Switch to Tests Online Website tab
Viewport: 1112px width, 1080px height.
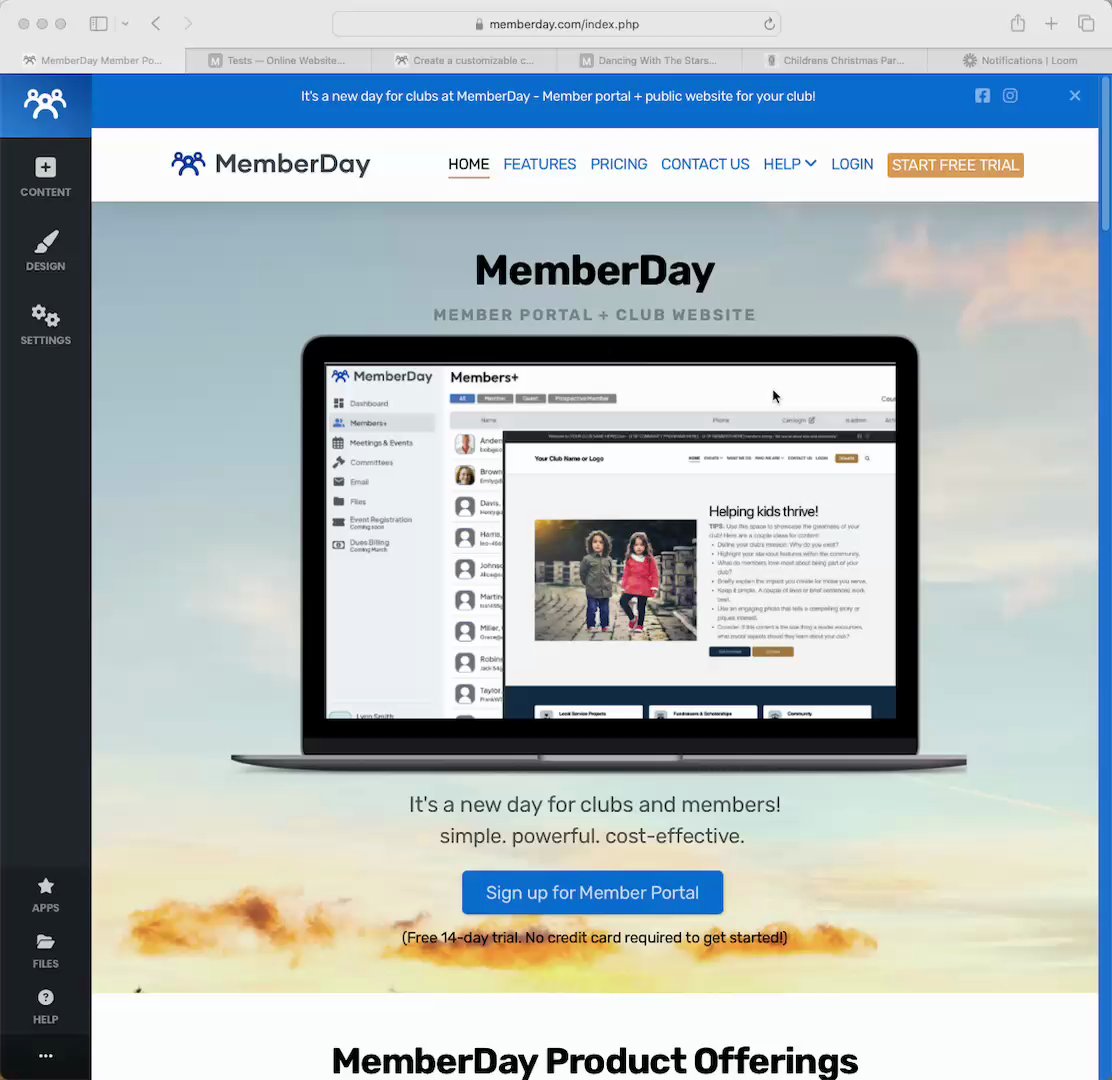(278, 60)
